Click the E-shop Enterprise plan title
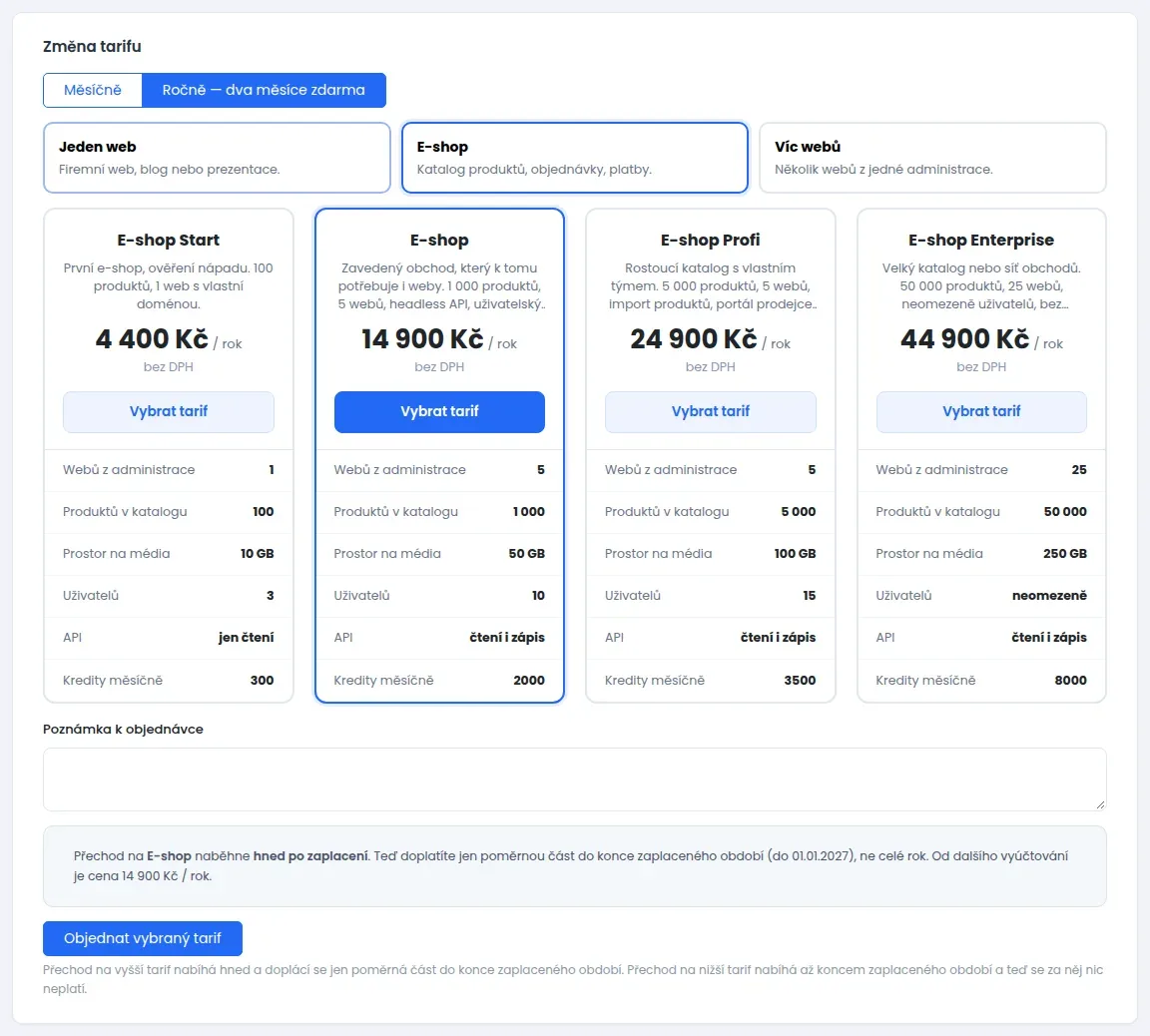The image size is (1150, 1036). click(x=981, y=240)
